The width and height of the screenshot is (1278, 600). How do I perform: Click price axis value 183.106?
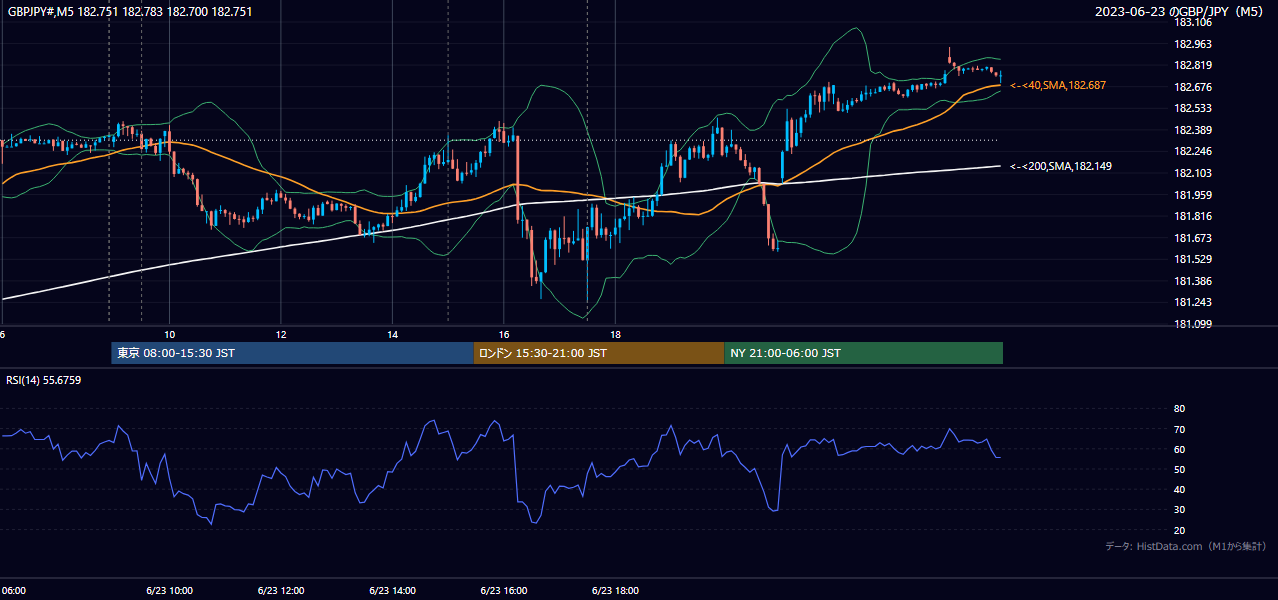(x=1192, y=22)
